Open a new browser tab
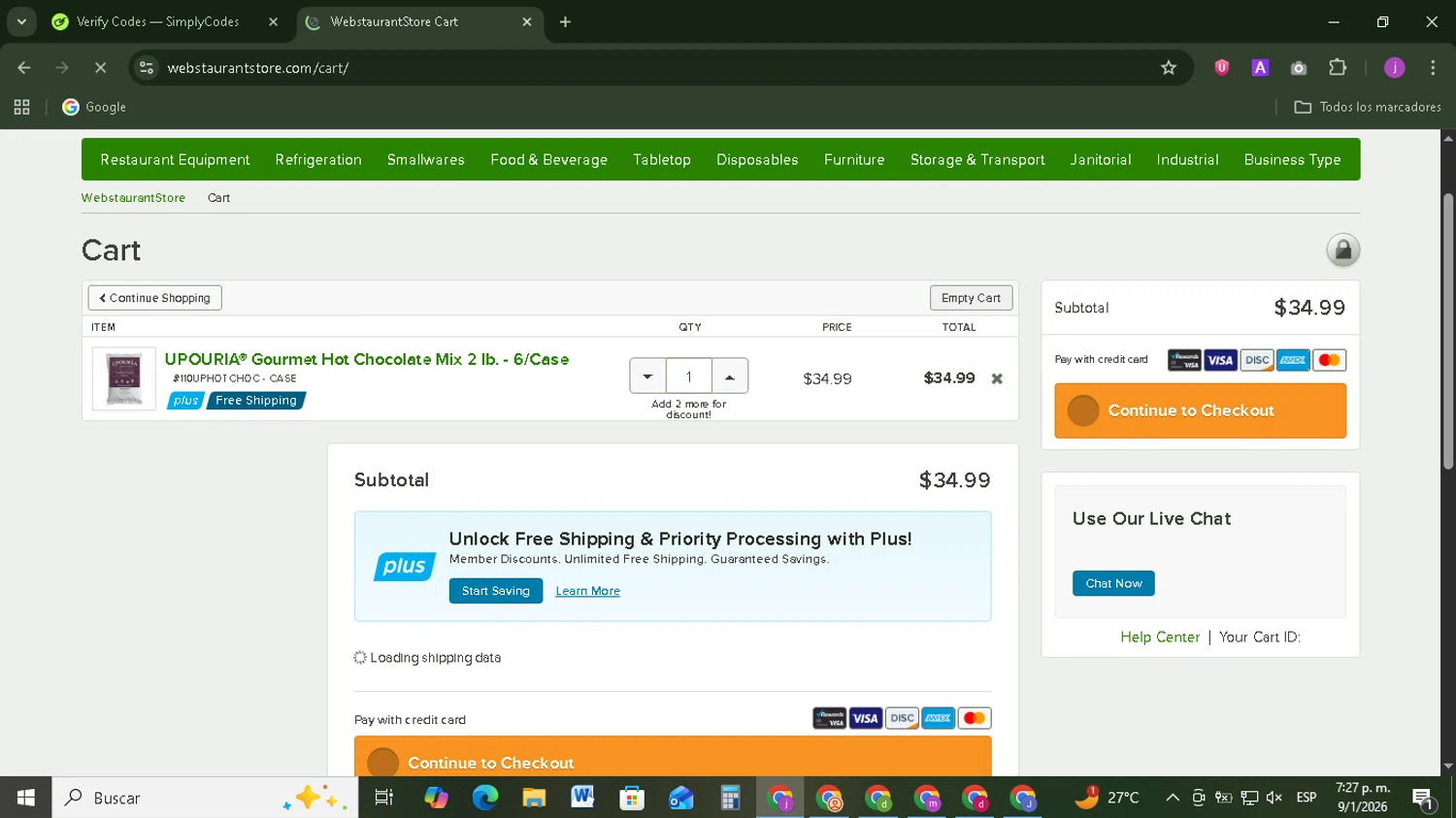 565,21
